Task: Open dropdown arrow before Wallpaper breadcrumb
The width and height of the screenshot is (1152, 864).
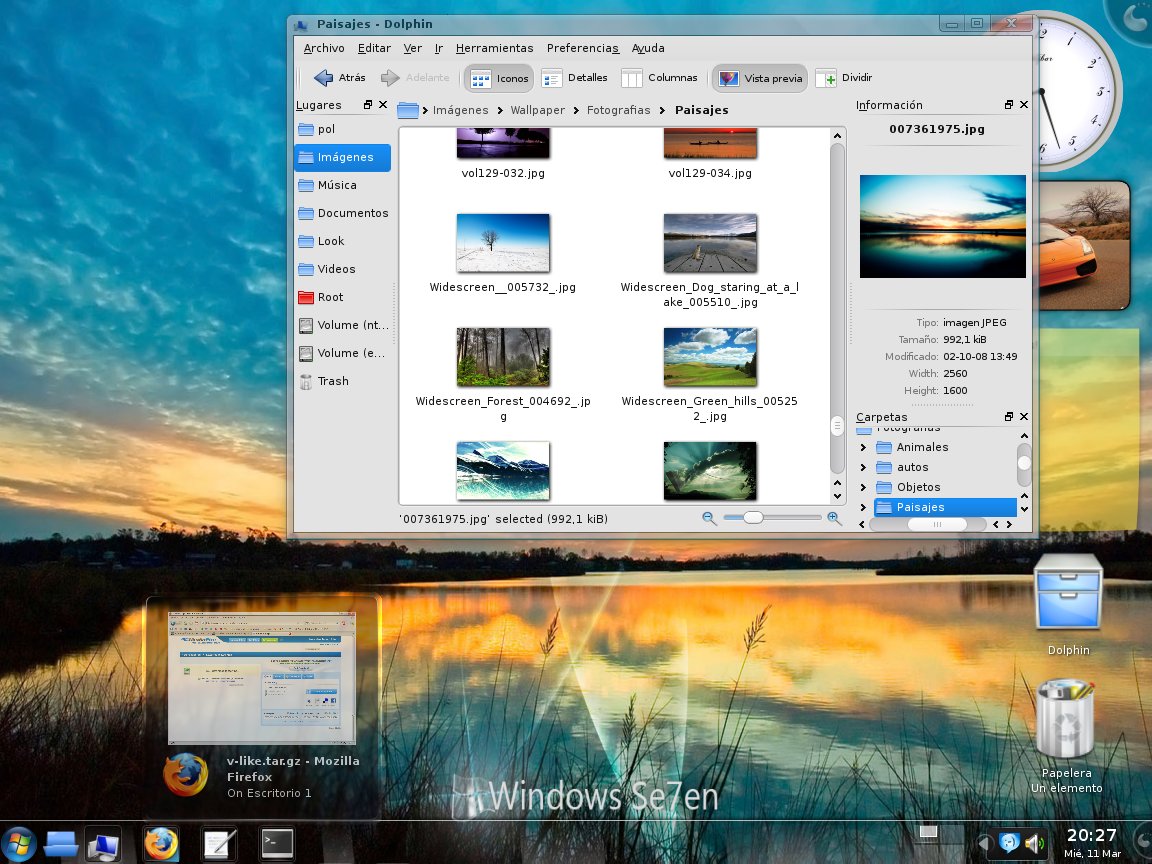Action: pyautogui.click(x=500, y=110)
